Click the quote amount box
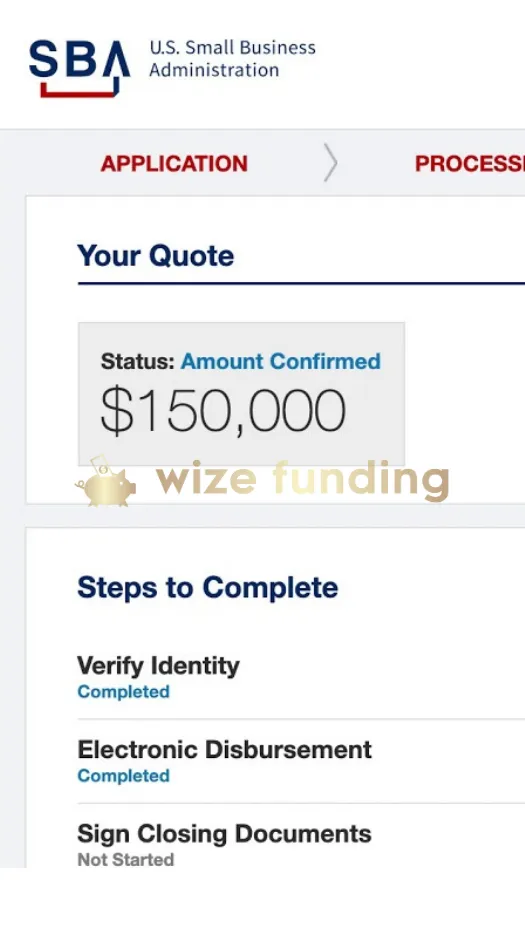The width and height of the screenshot is (525, 934). 241,394
